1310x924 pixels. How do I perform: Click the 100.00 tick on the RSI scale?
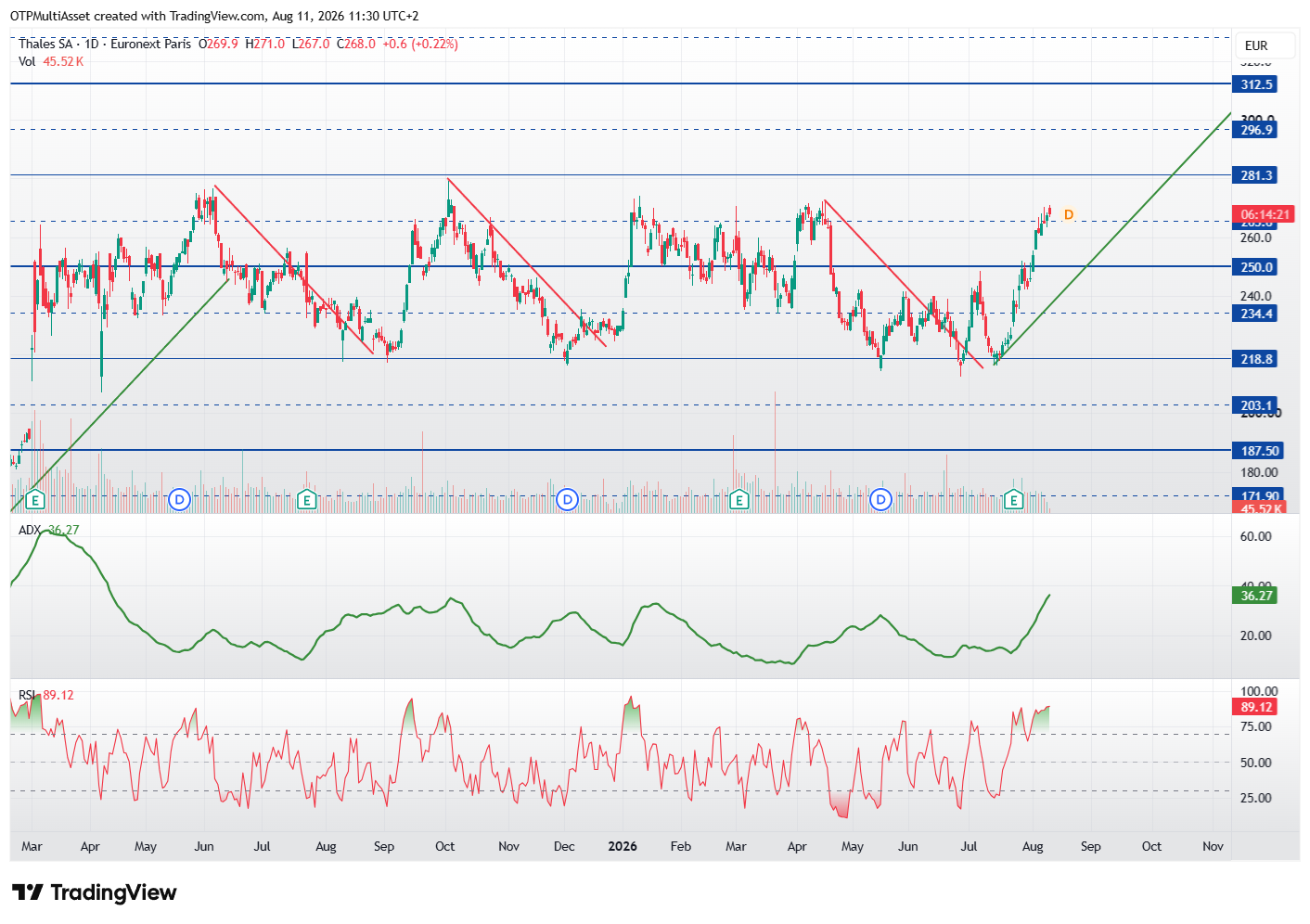pyautogui.click(x=1259, y=691)
